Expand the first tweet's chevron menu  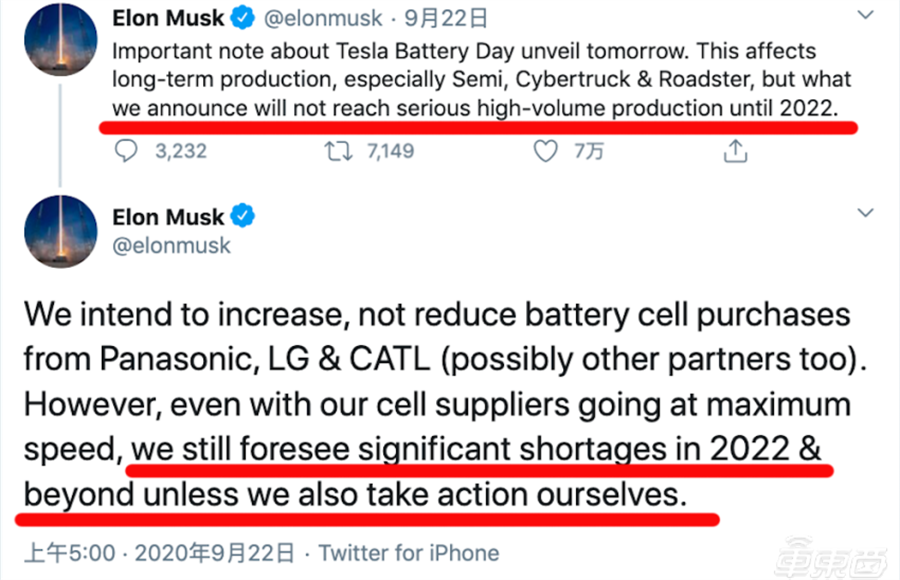(865, 15)
